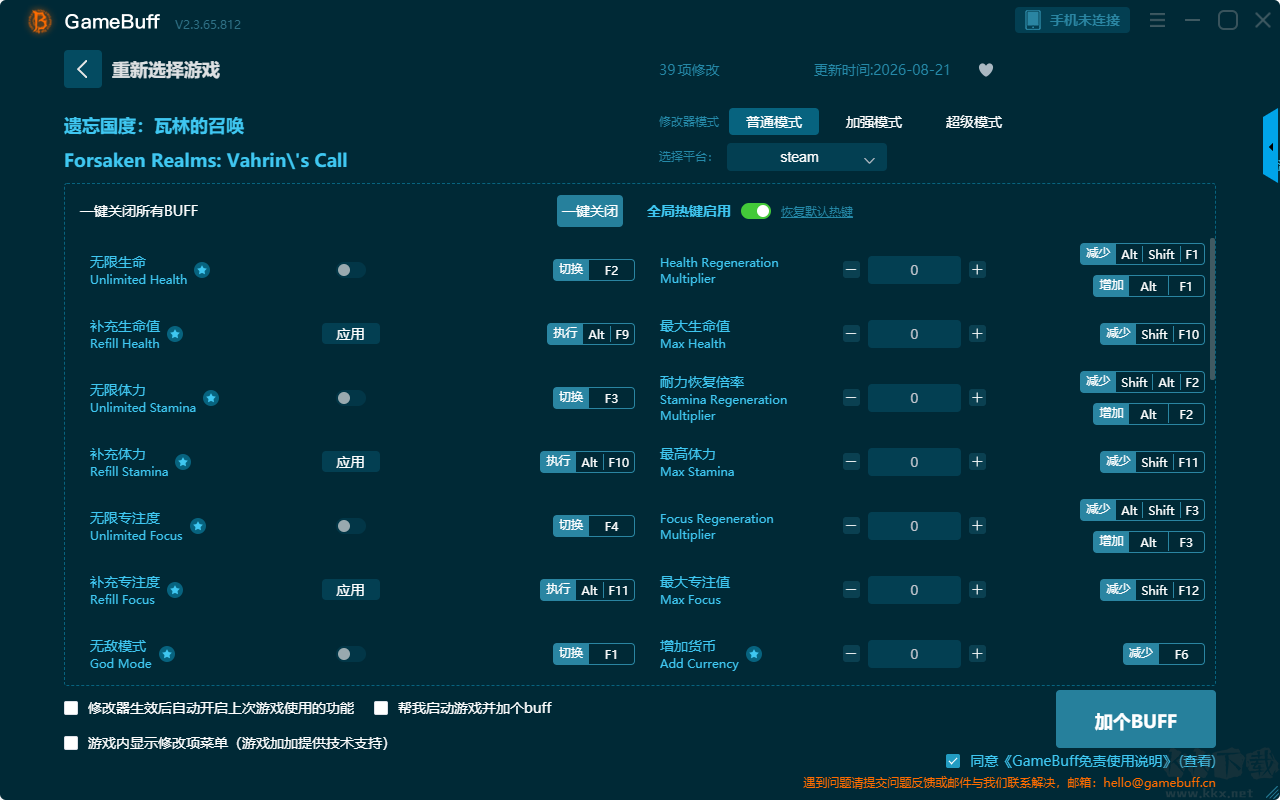Disable the global hotkey toggle

(x=756, y=211)
